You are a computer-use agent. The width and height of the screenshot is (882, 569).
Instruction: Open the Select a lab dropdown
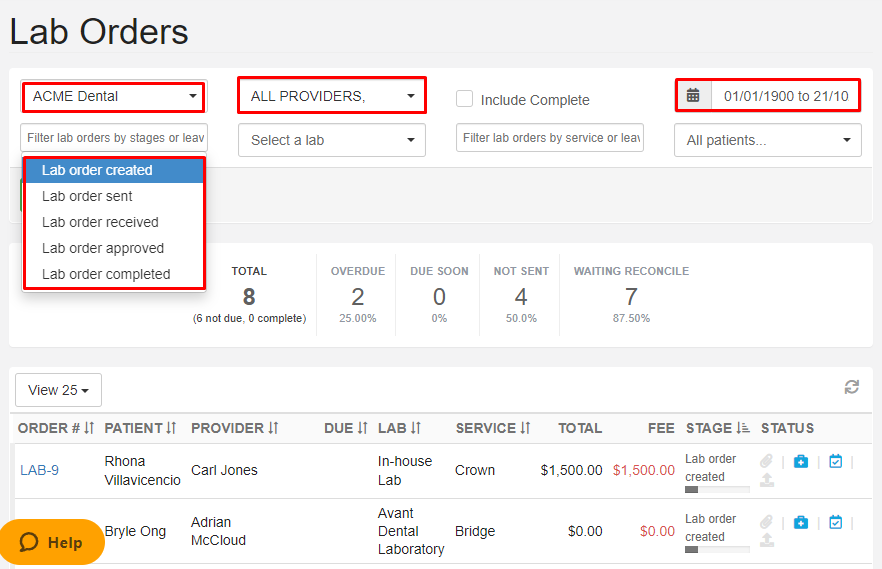(x=331, y=140)
